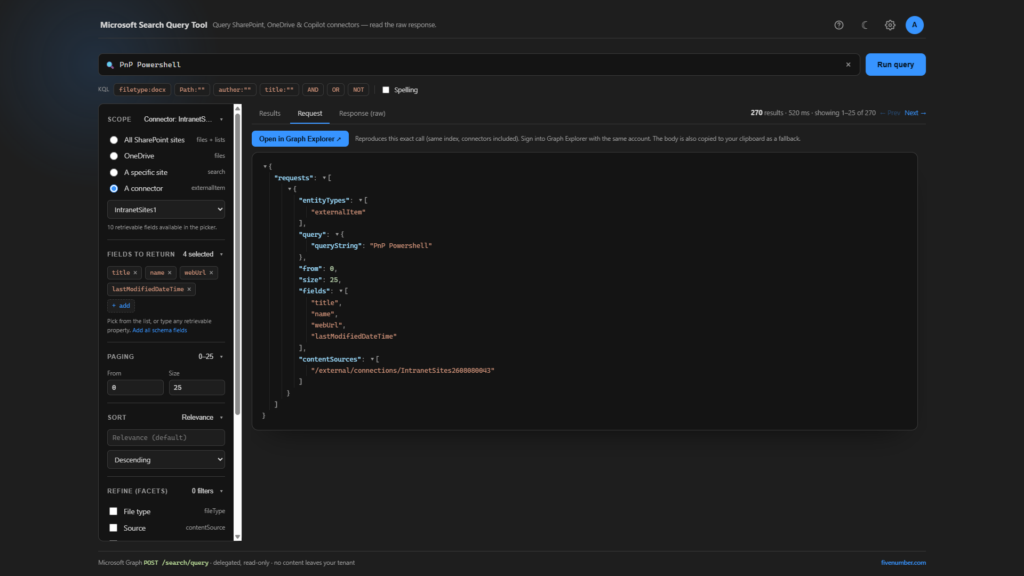Remove the title field chip
Screen dimensions: 1024x576
pyautogui.click(x=135, y=272)
